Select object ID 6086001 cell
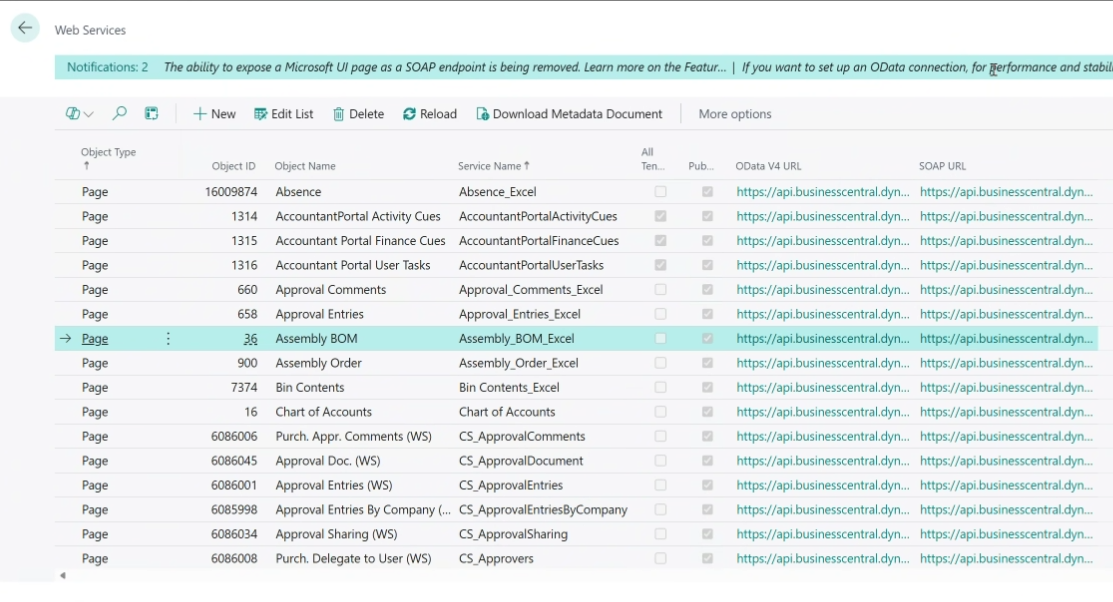Viewport: 1113px width, 602px height. pos(234,486)
